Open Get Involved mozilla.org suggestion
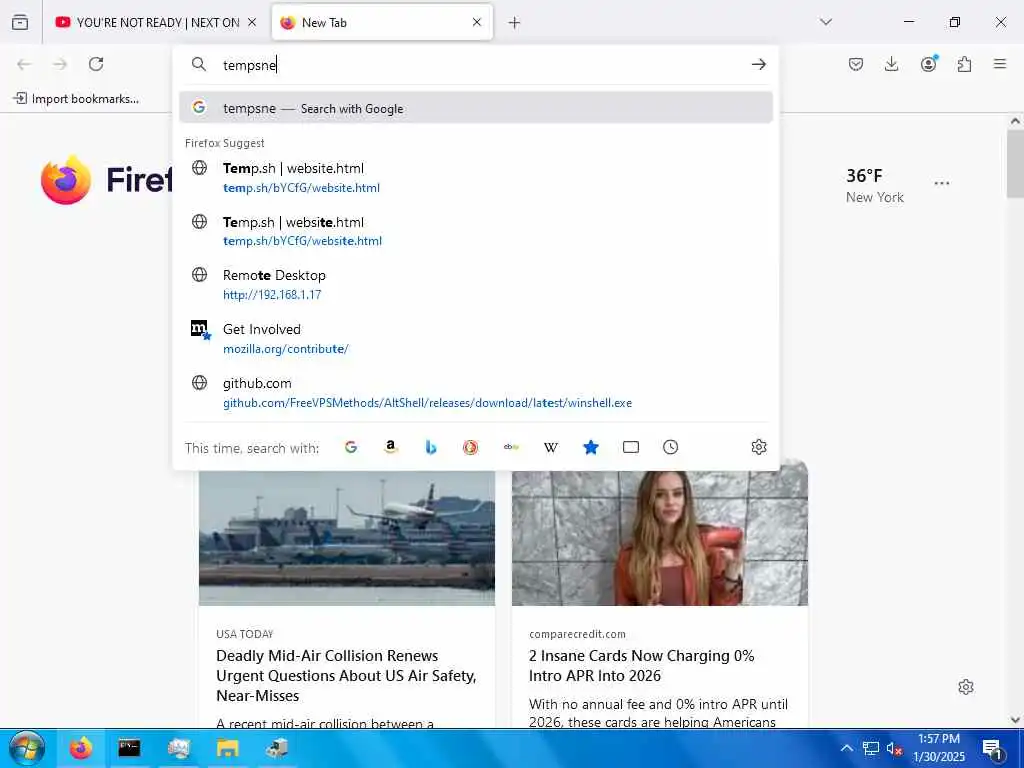1024x768 pixels. click(475, 339)
